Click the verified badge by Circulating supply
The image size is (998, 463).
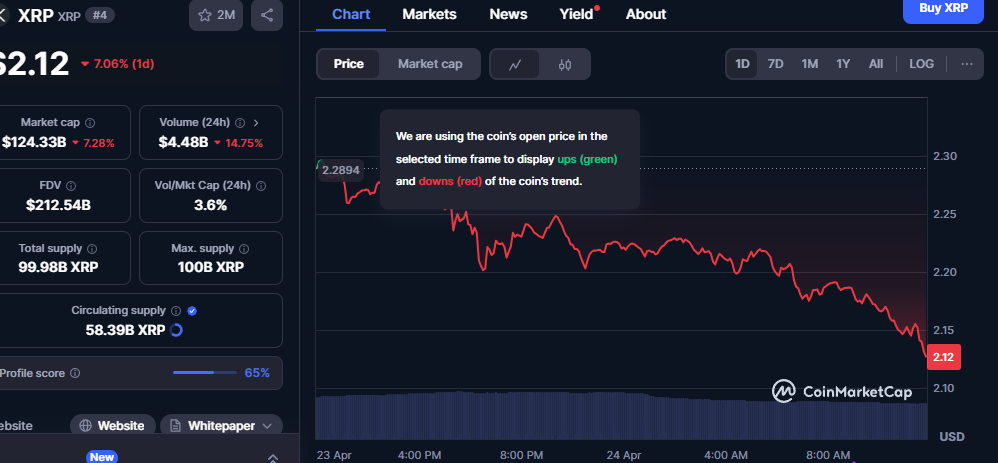[x=192, y=311]
